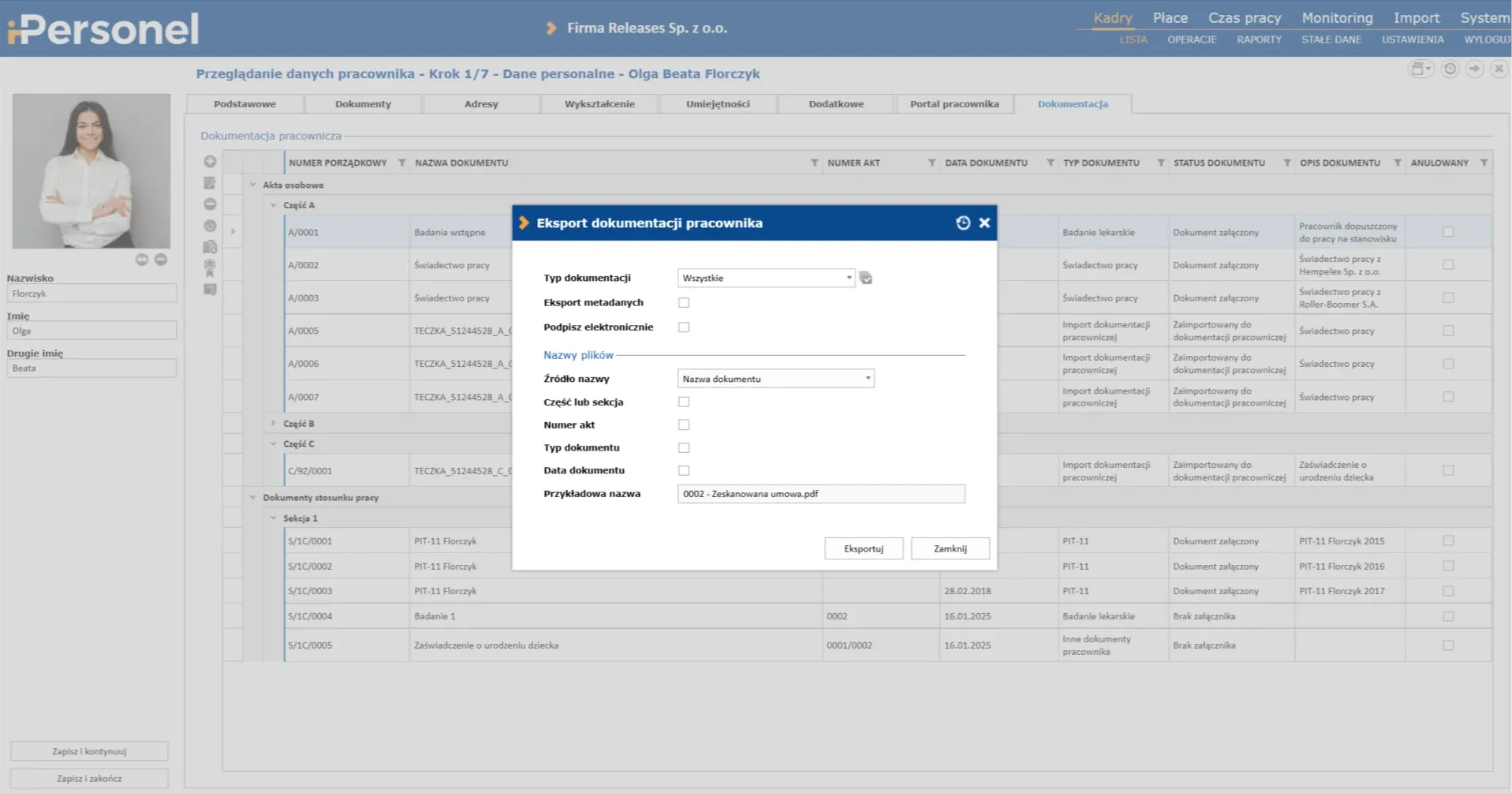This screenshot has width=1512, height=793.
Task: Click the Przykładowa nazwa text field
Action: point(820,495)
